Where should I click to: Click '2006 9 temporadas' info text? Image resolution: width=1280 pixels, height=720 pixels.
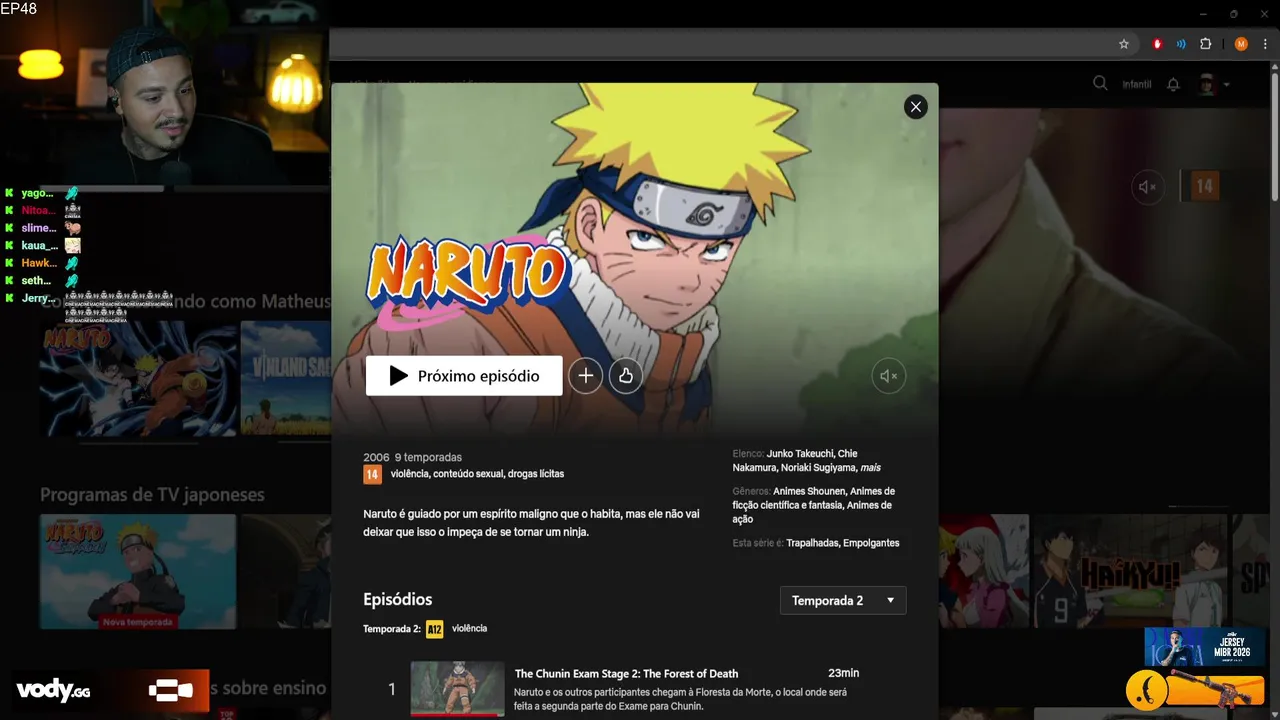tap(412, 457)
